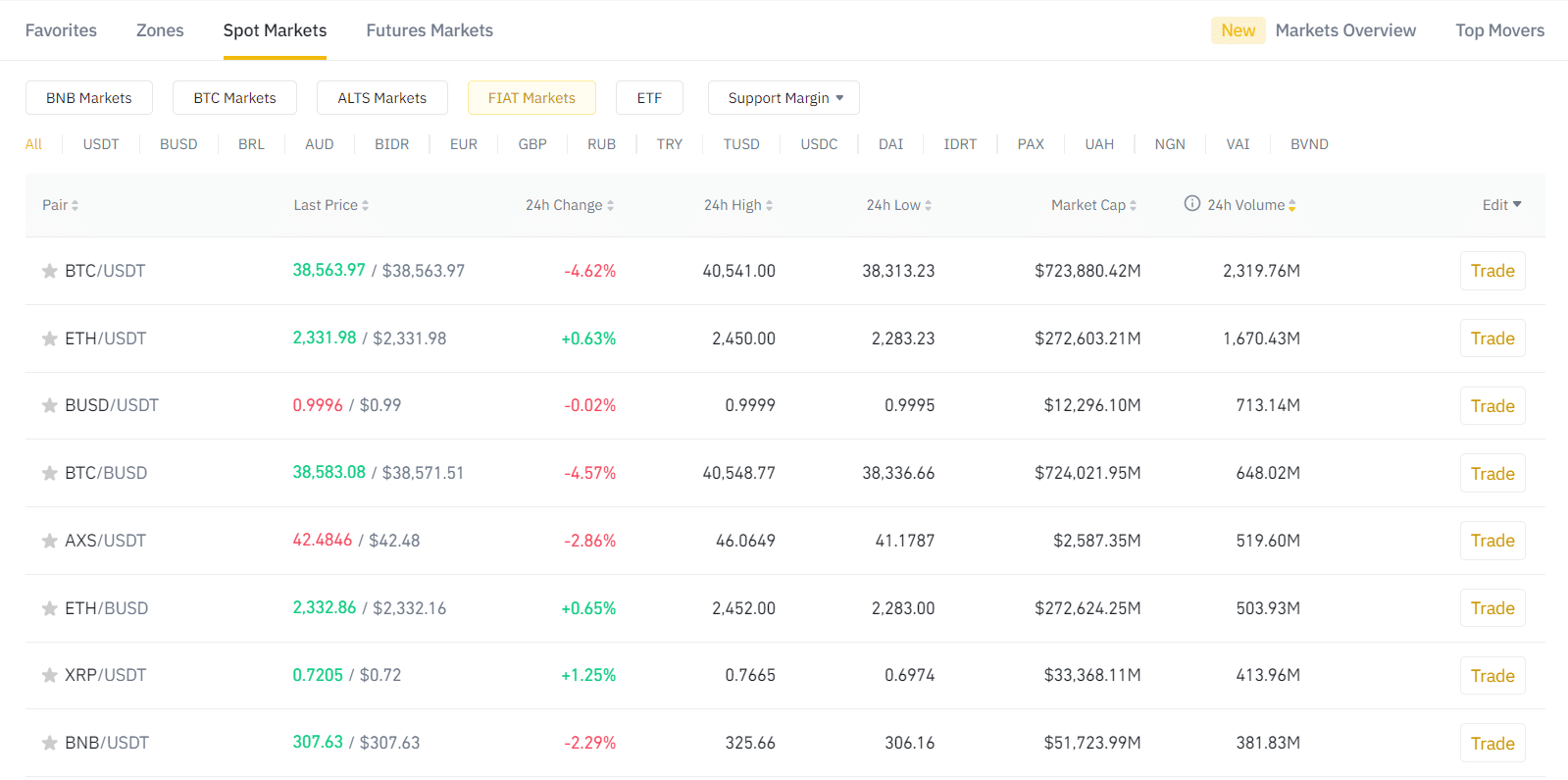Filter by All quote currencies
Viewport: 1568px width, 780px height.
(33, 144)
